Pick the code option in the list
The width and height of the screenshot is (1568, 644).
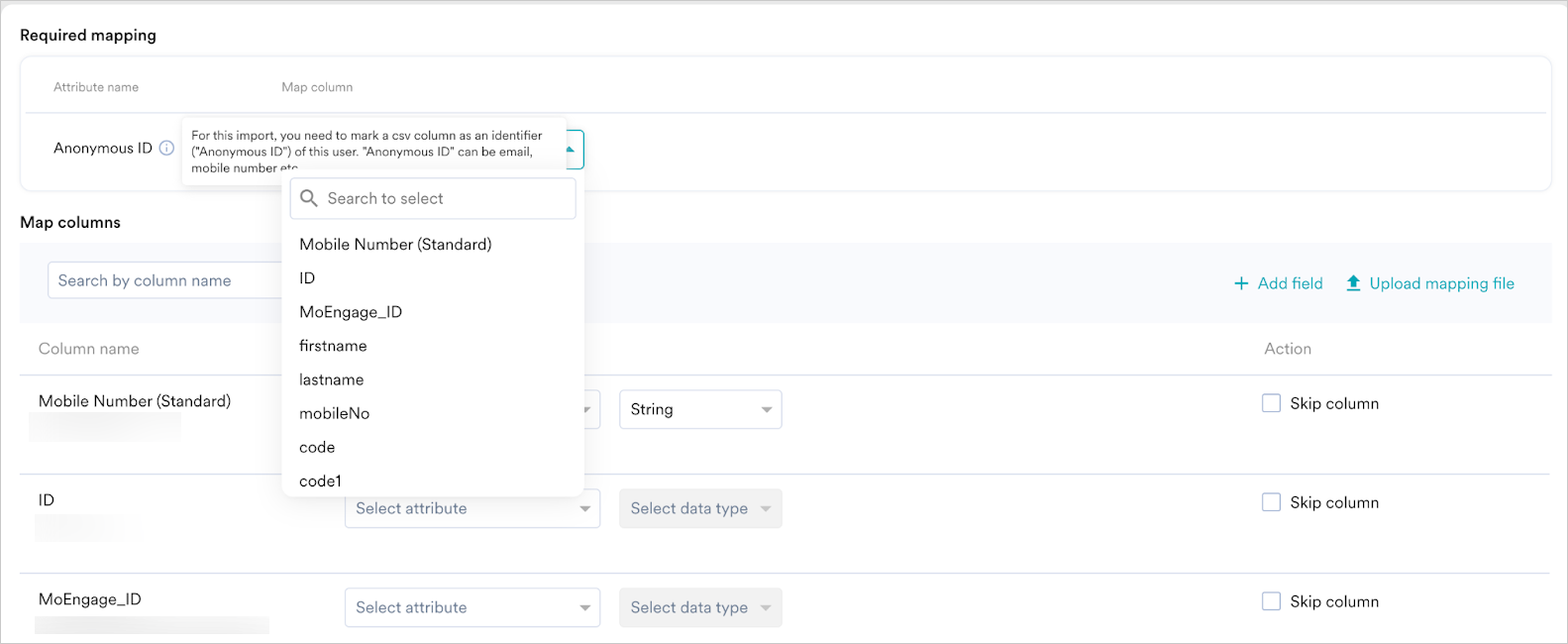pyautogui.click(x=317, y=447)
